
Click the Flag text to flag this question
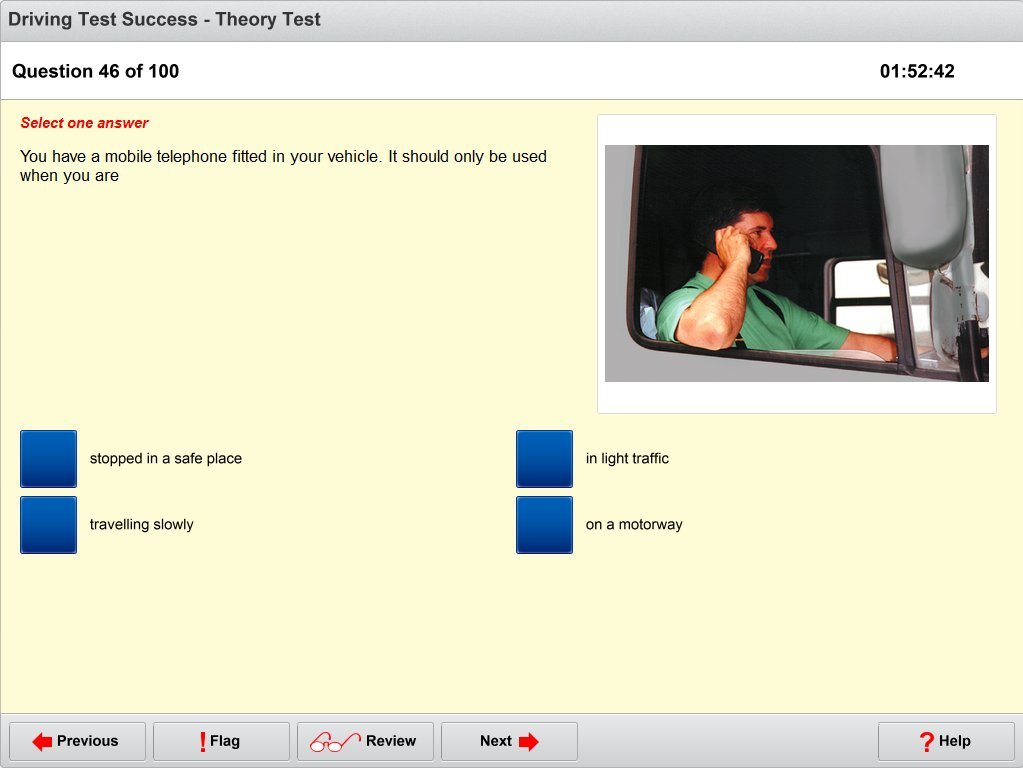(x=225, y=741)
